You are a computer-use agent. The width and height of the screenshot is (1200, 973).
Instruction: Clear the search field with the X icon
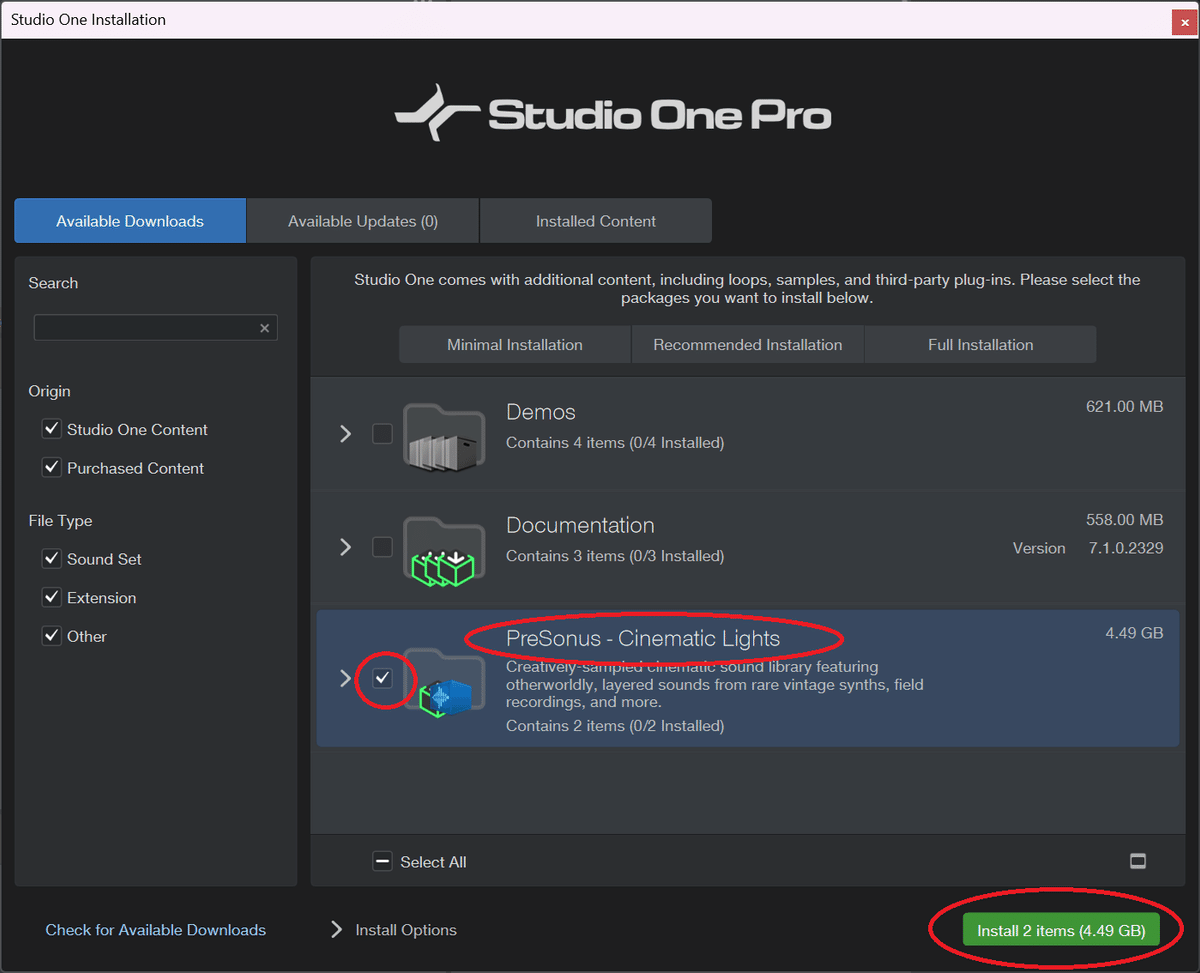264,328
